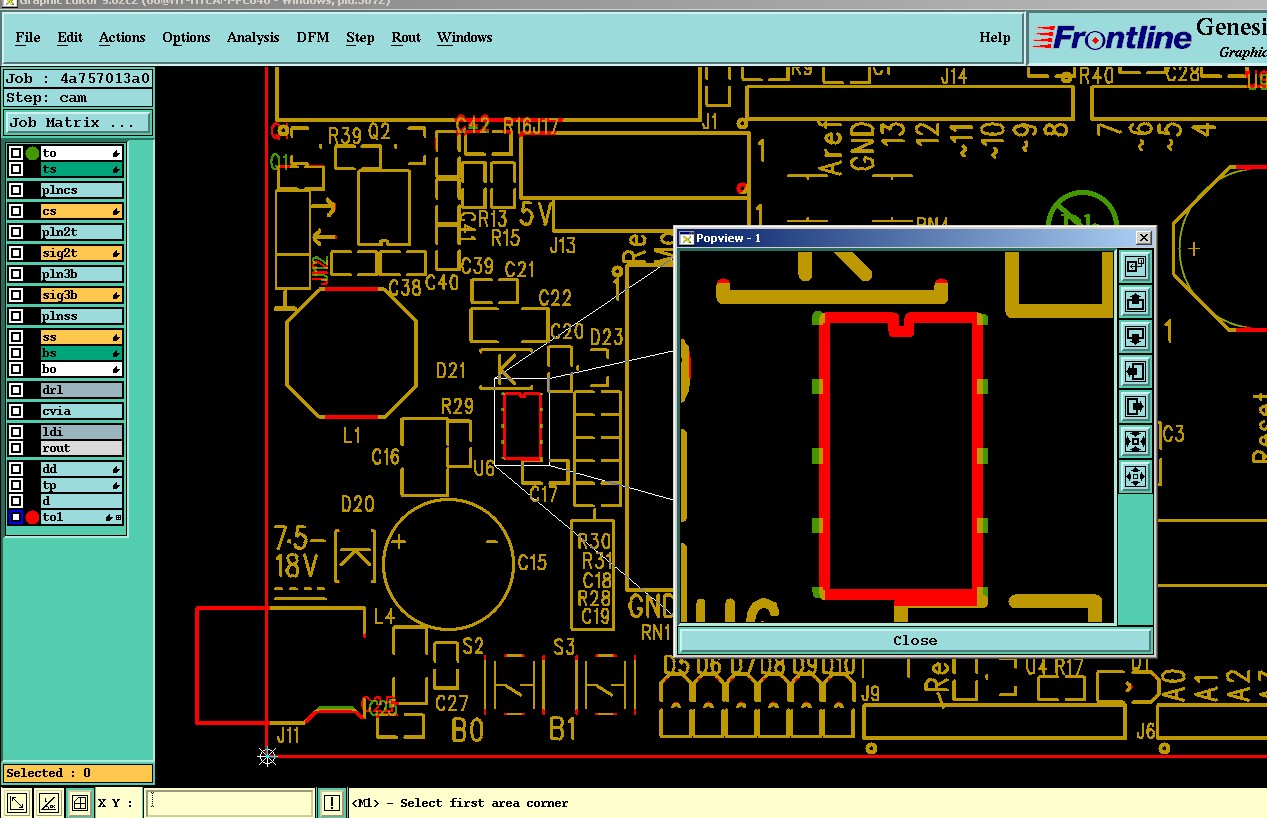Viewport: 1267px width, 818px height.
Task: Select layer name 'd'
Action: 81,501
